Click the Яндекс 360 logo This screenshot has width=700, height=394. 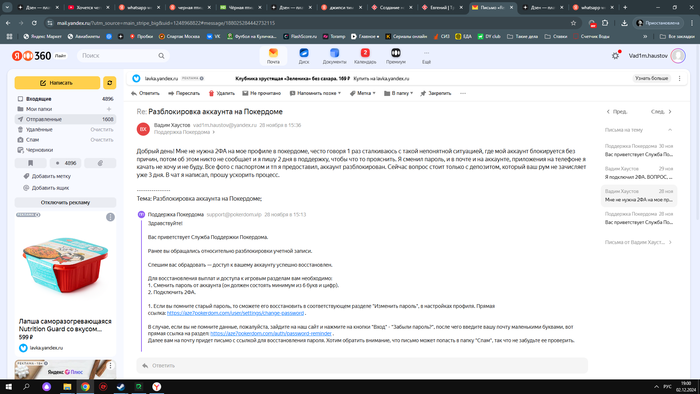tap(32, 56)
